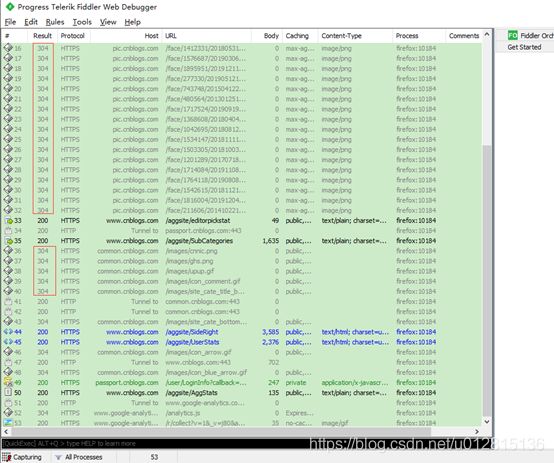The width and height of the screenshot is (554, 463).
Task: Click the horizontal scroll right arrow
Action: coord(477,432)
